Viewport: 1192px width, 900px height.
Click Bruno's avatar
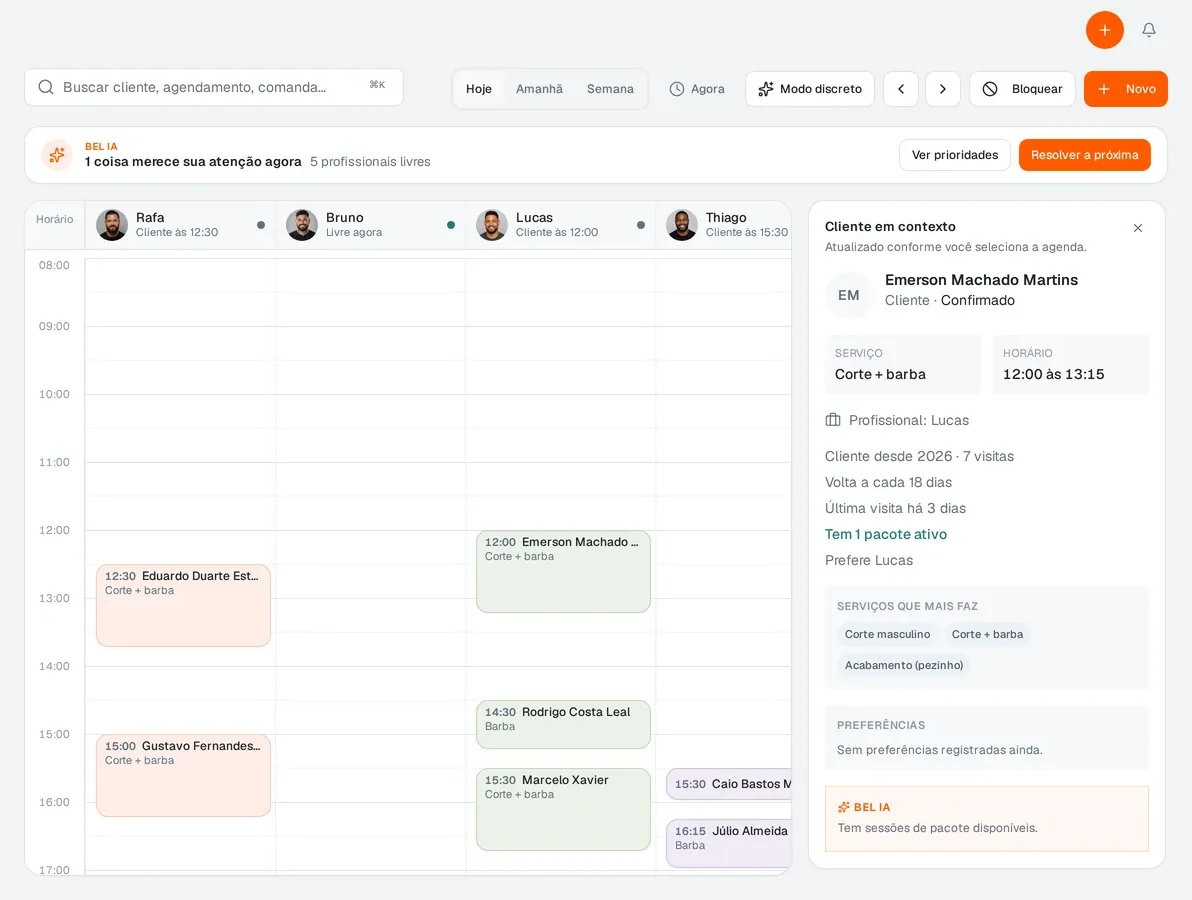pos(302,225)
